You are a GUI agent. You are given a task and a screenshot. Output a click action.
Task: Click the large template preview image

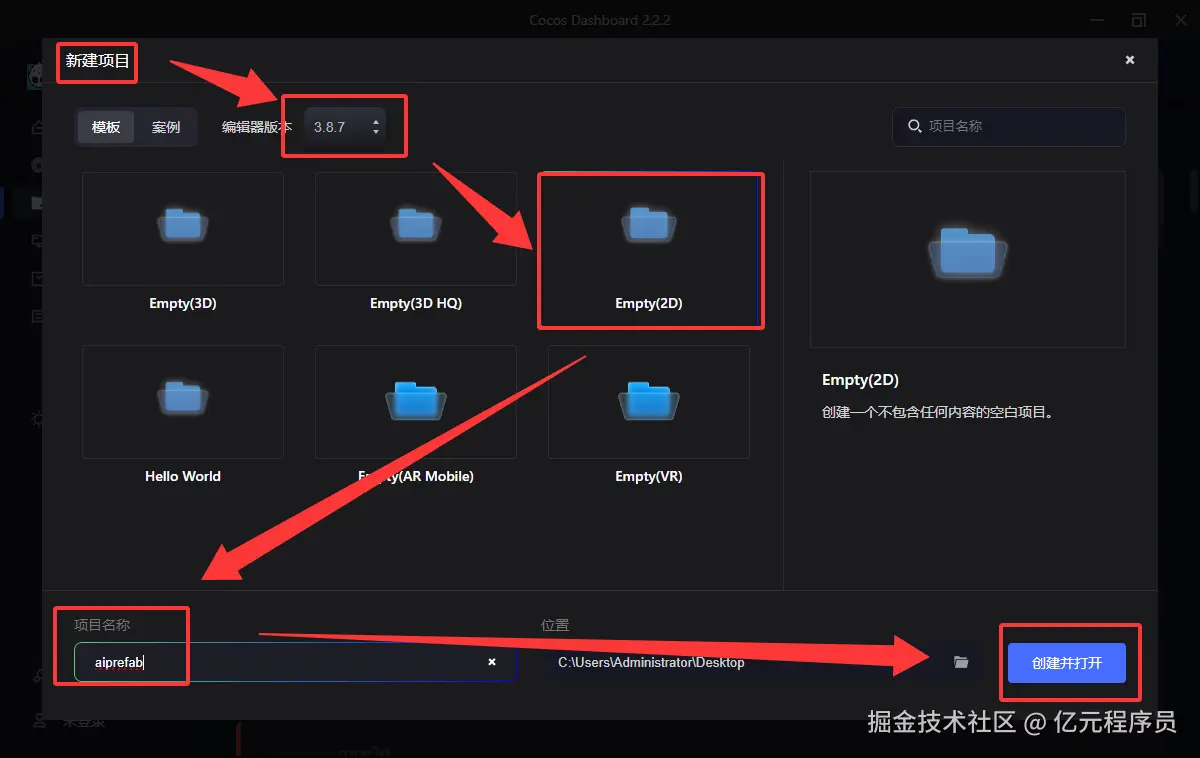pos(968,259)
